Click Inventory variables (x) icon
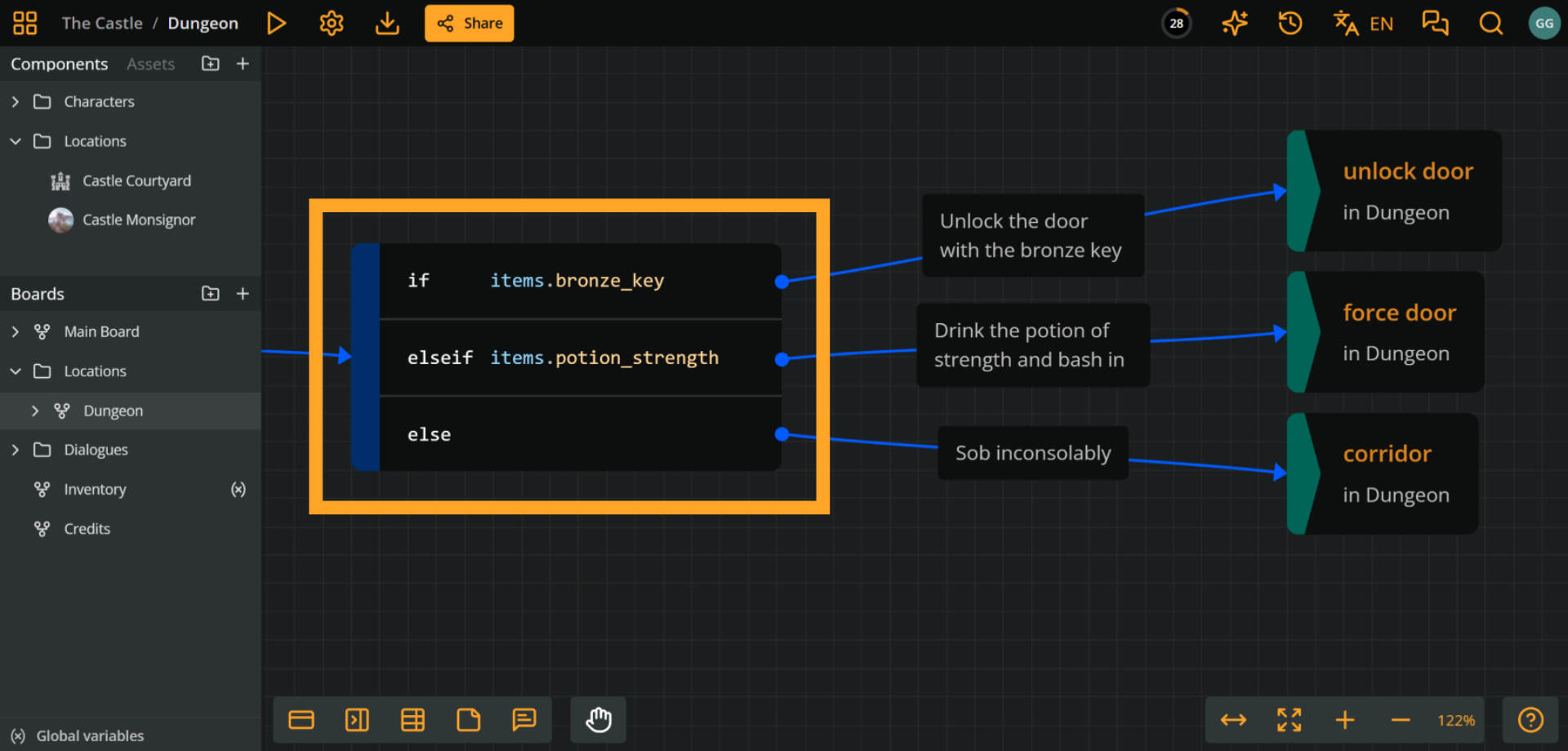 click(x=238, y=489)
